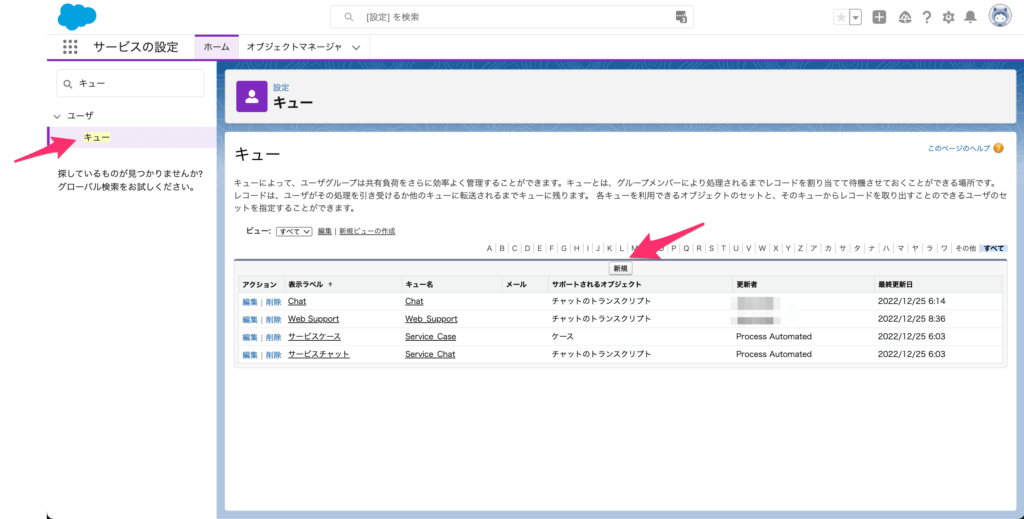1024x519 pixels.
Task: Open the favorites list dropdown arrow
Action: click(x=856, y=18)
